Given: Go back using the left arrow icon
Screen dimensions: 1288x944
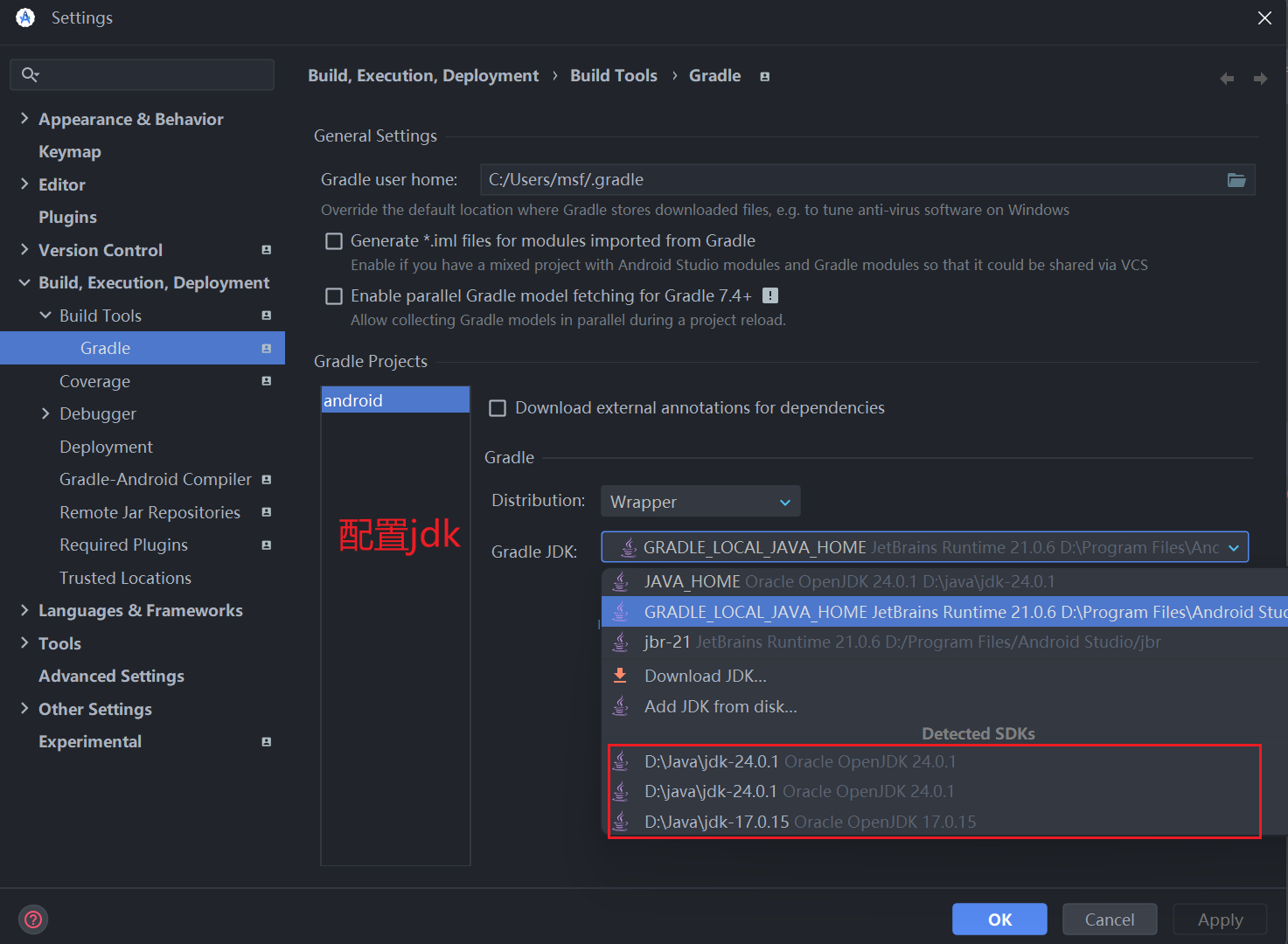Looking at the screenshot, I should point(1227,79).
